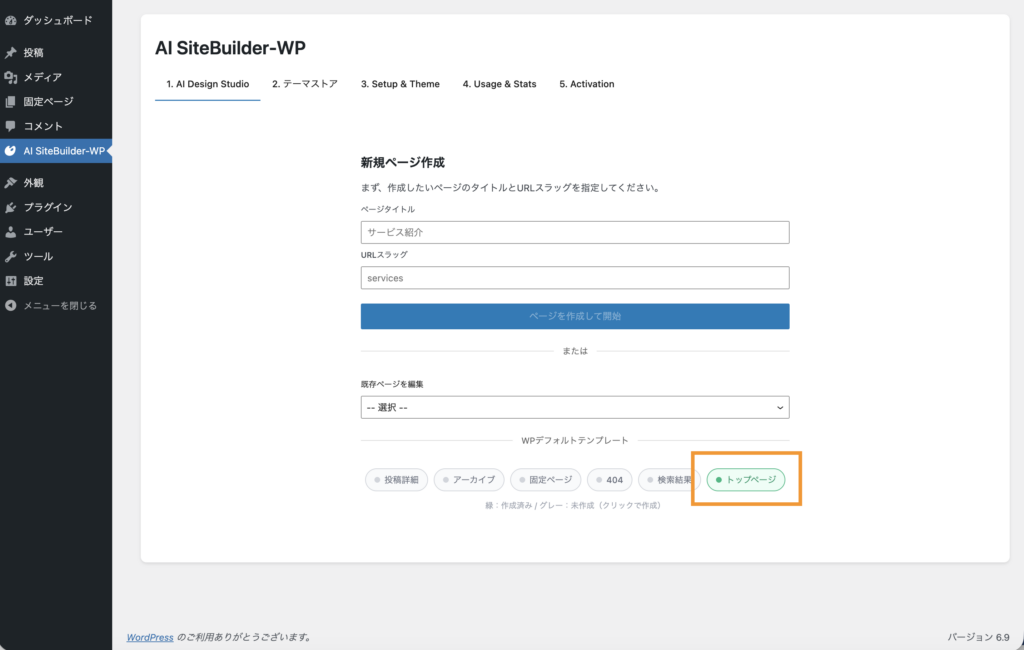Open the 既存ページを編集 select dropdown
The image size is (1024, 650).
[575, 407]
